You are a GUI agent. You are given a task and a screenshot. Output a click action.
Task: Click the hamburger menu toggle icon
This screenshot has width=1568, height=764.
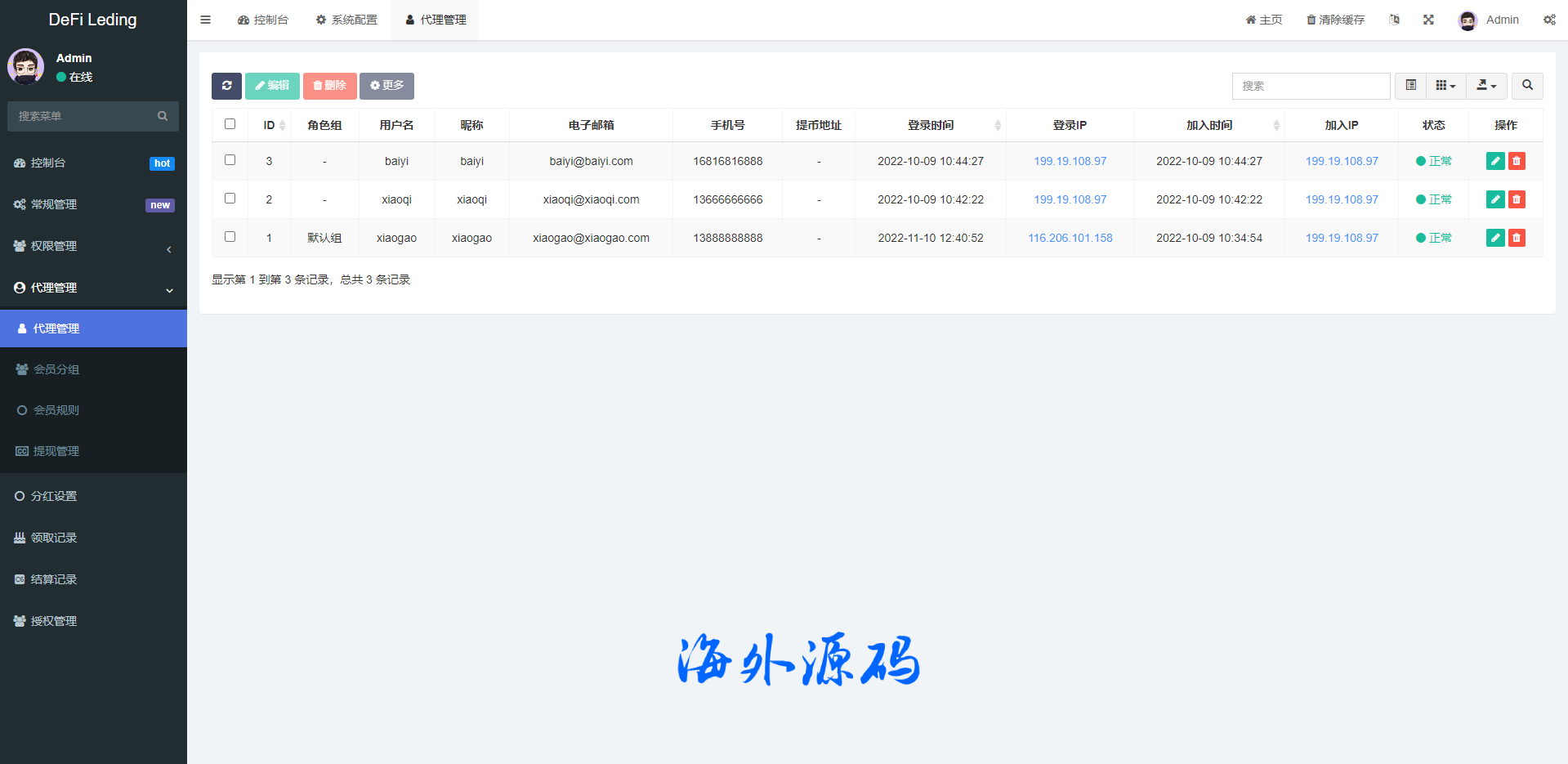(x=206, y=20)
